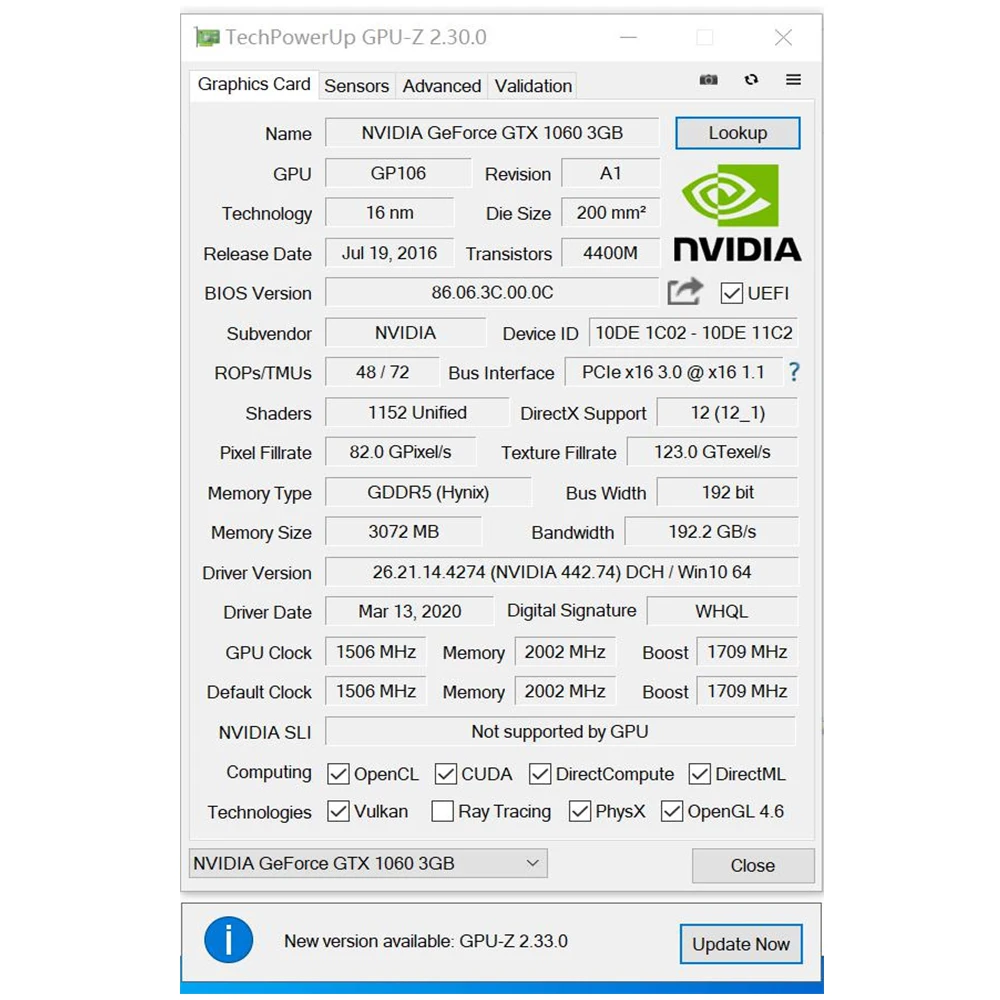Toggle the OpenCL checkbox
The image size is (1000, 1000).
click(338, 774)
